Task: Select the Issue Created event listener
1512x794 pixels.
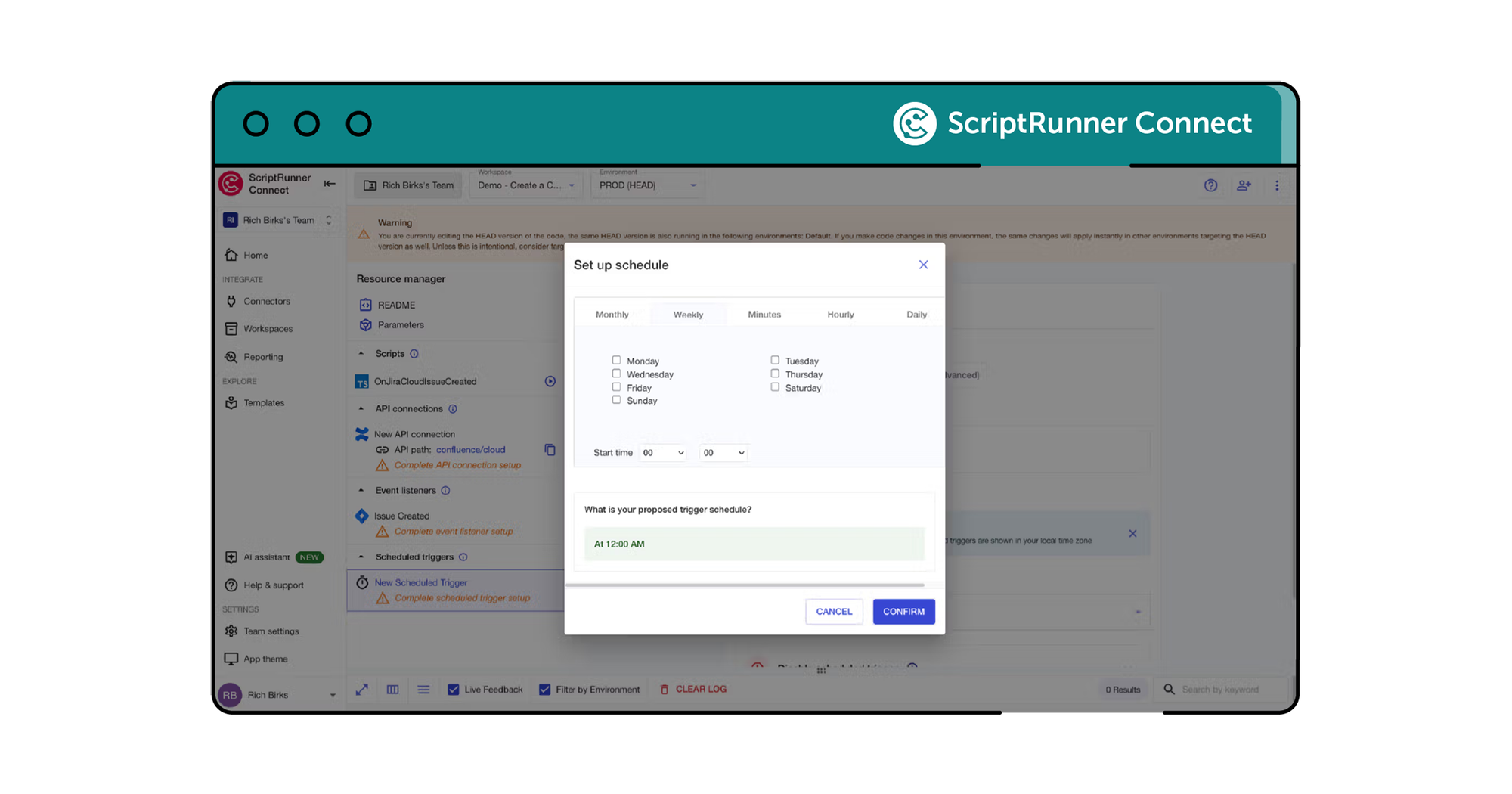Action: (x=401, y=516)
